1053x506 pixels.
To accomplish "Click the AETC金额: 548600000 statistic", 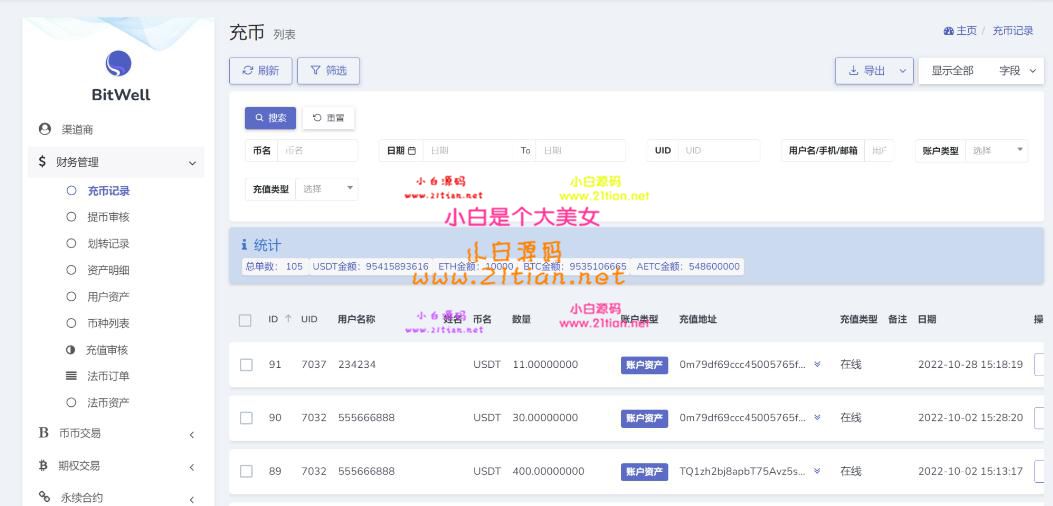I will point(688,266).
